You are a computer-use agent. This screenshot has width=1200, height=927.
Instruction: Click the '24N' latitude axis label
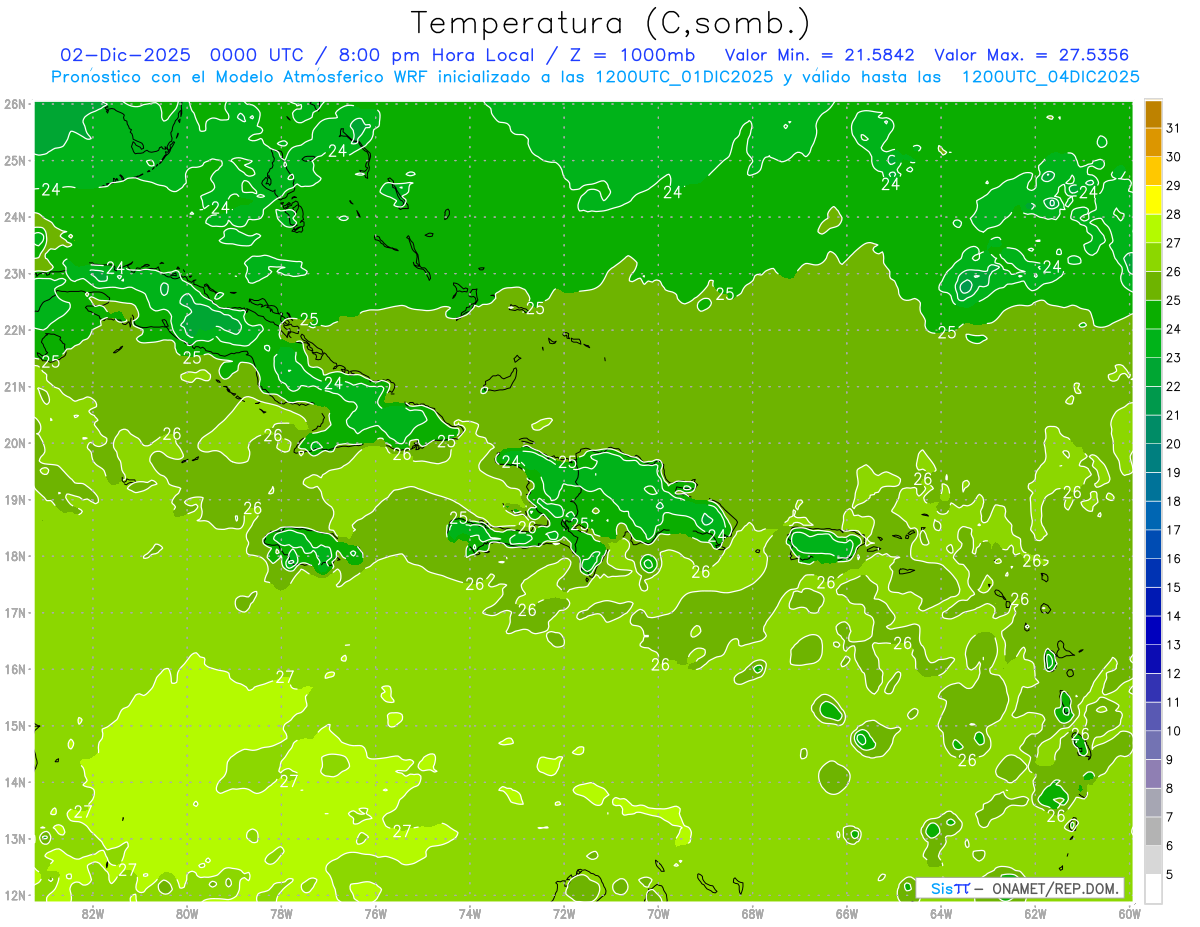[x=15, y=216]
